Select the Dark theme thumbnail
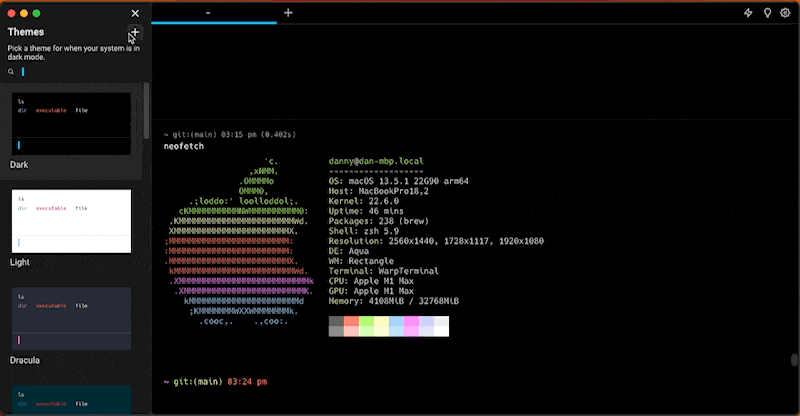This screenshot has height=416, width=800. (x=71, y=124)
